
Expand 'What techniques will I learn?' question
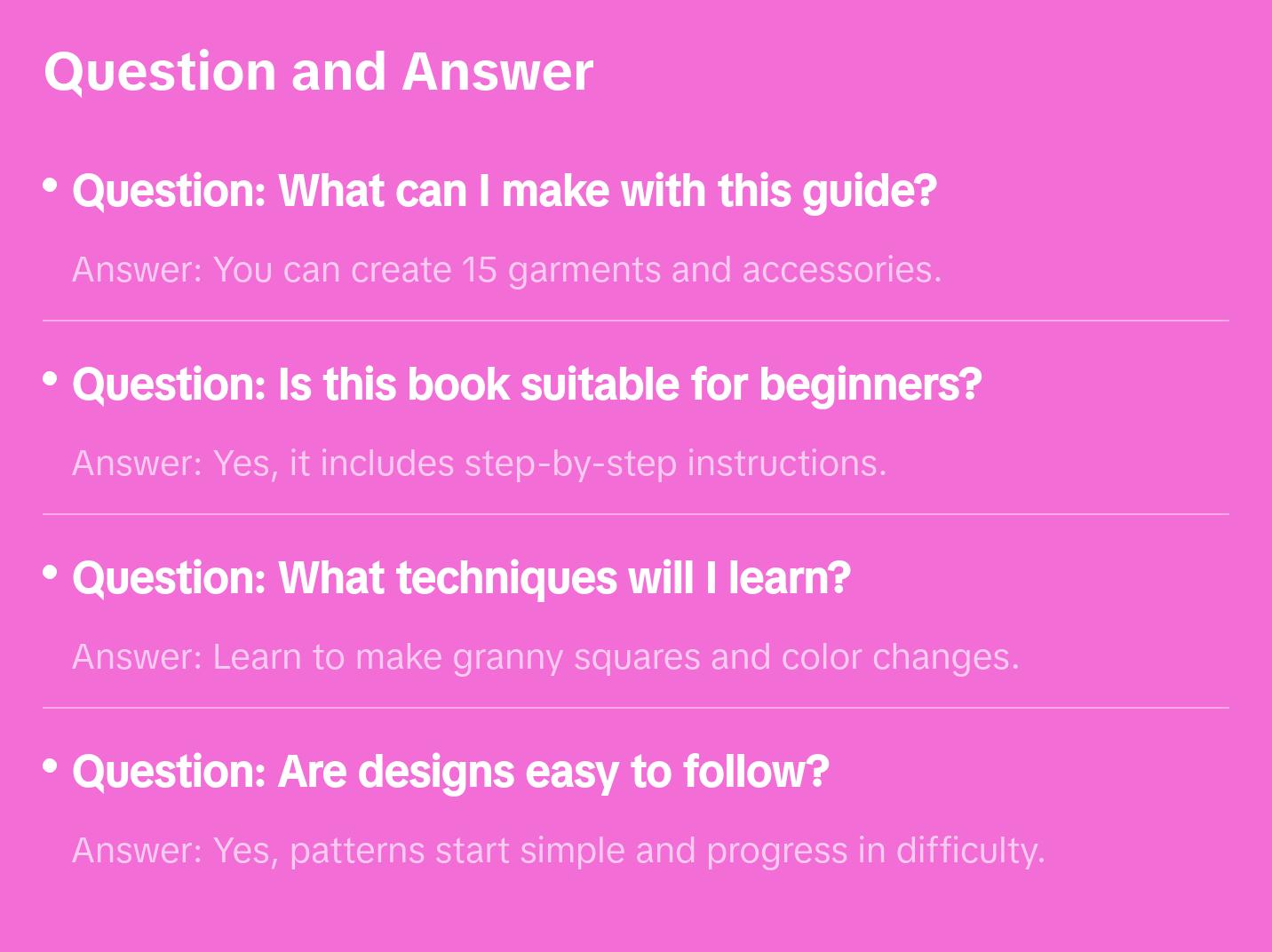coord(461,578)
